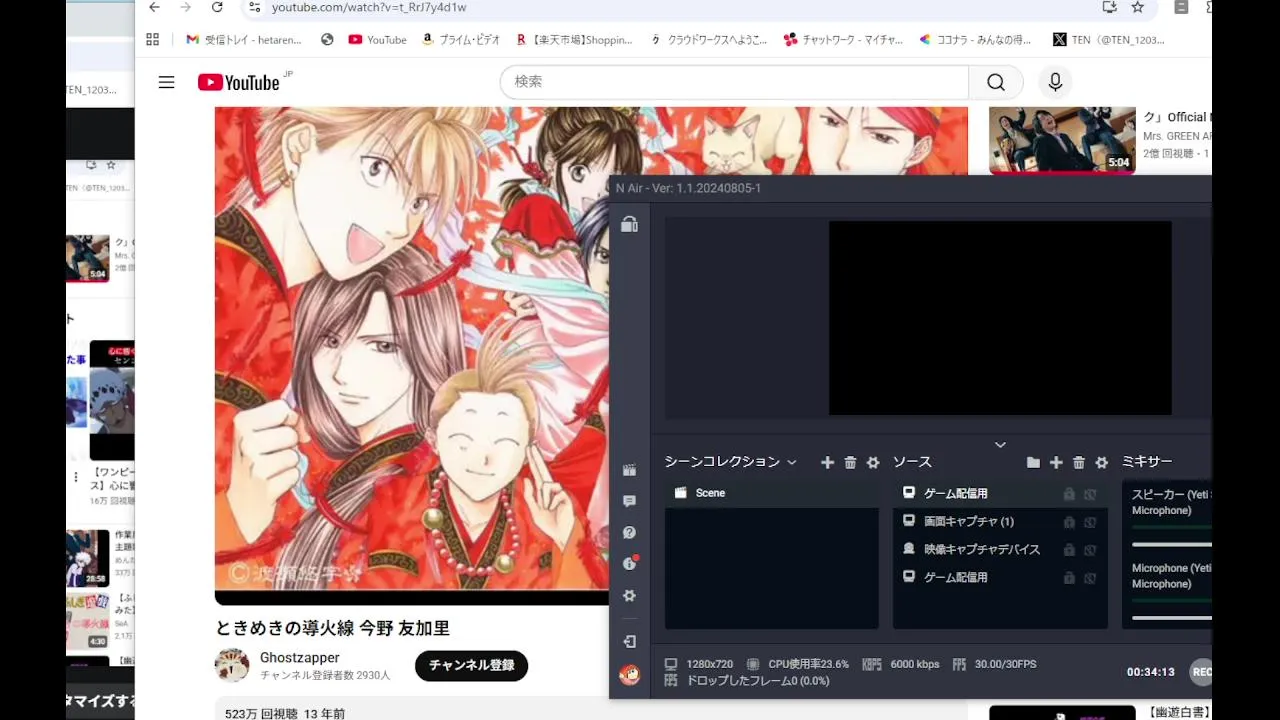The height and width of the screenshot is (720, 1280).
Task: Open scene settings gear next to ソース label
Action: [873, 462]
